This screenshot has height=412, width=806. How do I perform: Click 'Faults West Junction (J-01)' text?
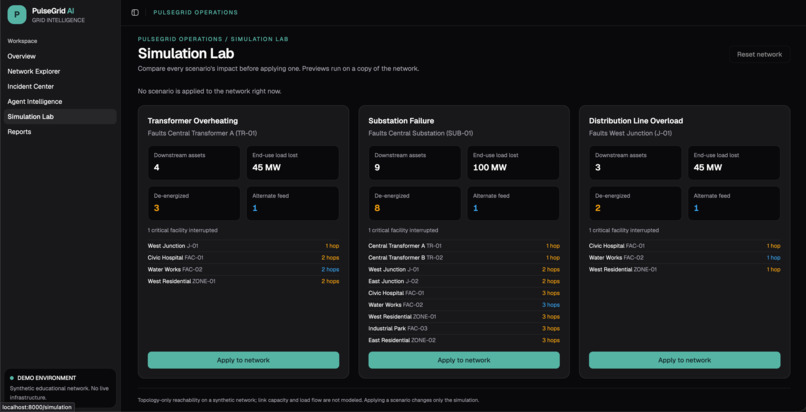pos(630,133)
